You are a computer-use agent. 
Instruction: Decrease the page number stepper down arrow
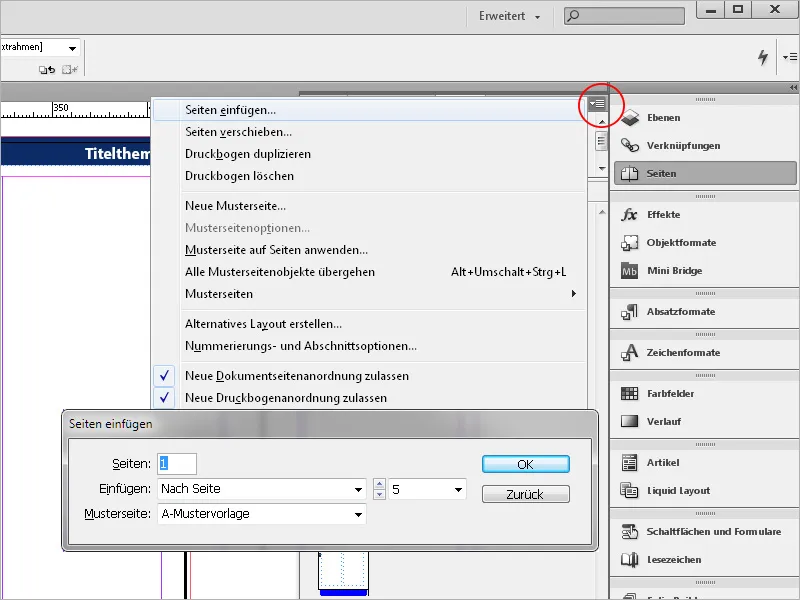pos(379,494)
